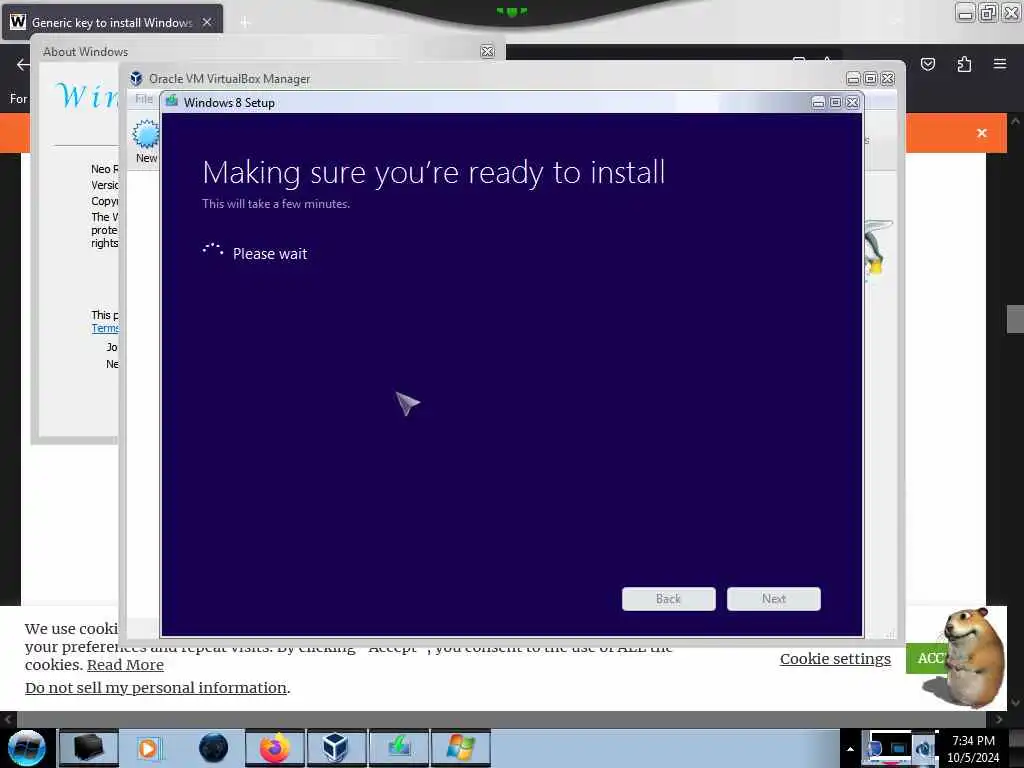The width and height of the screenshot is (1024, 768).
Task: Click the Next button in Windows 8 Setup
Action: 774,599
